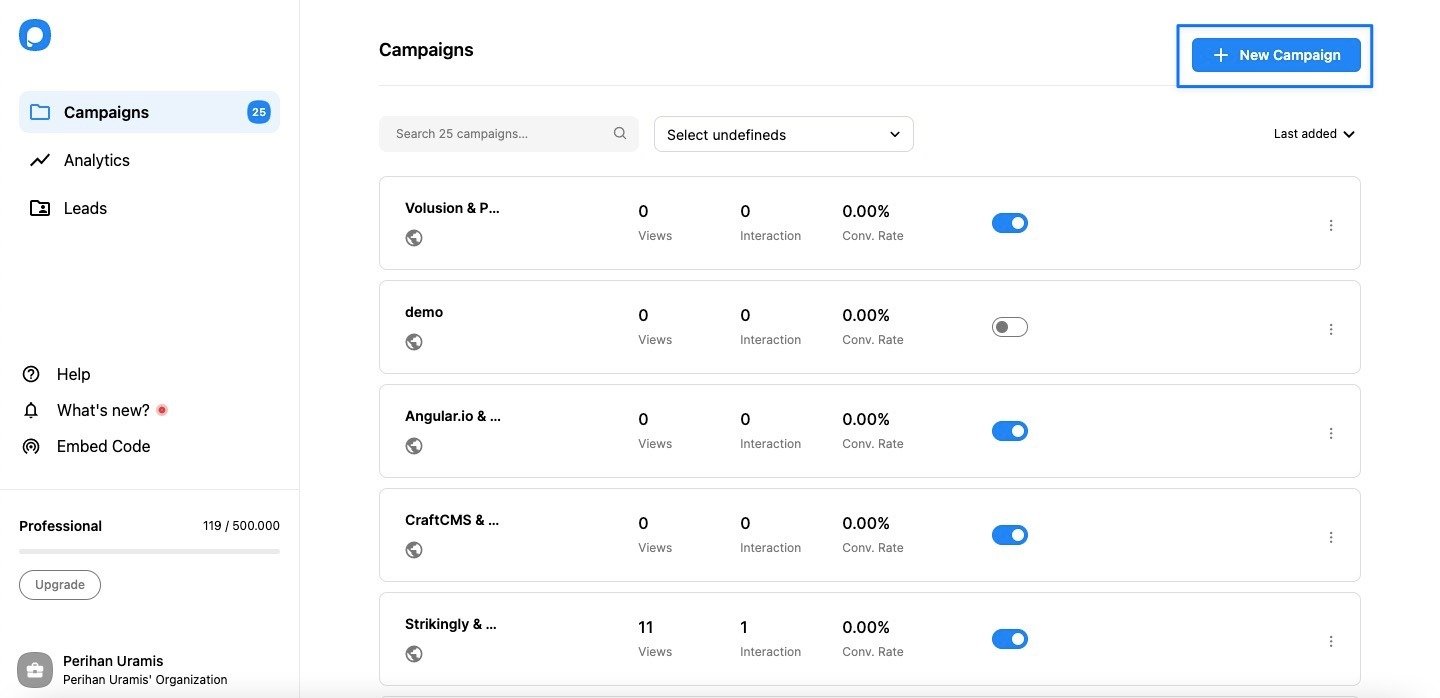
Task: Click the Popupsmart logo icon
Action: pos(35,36)
